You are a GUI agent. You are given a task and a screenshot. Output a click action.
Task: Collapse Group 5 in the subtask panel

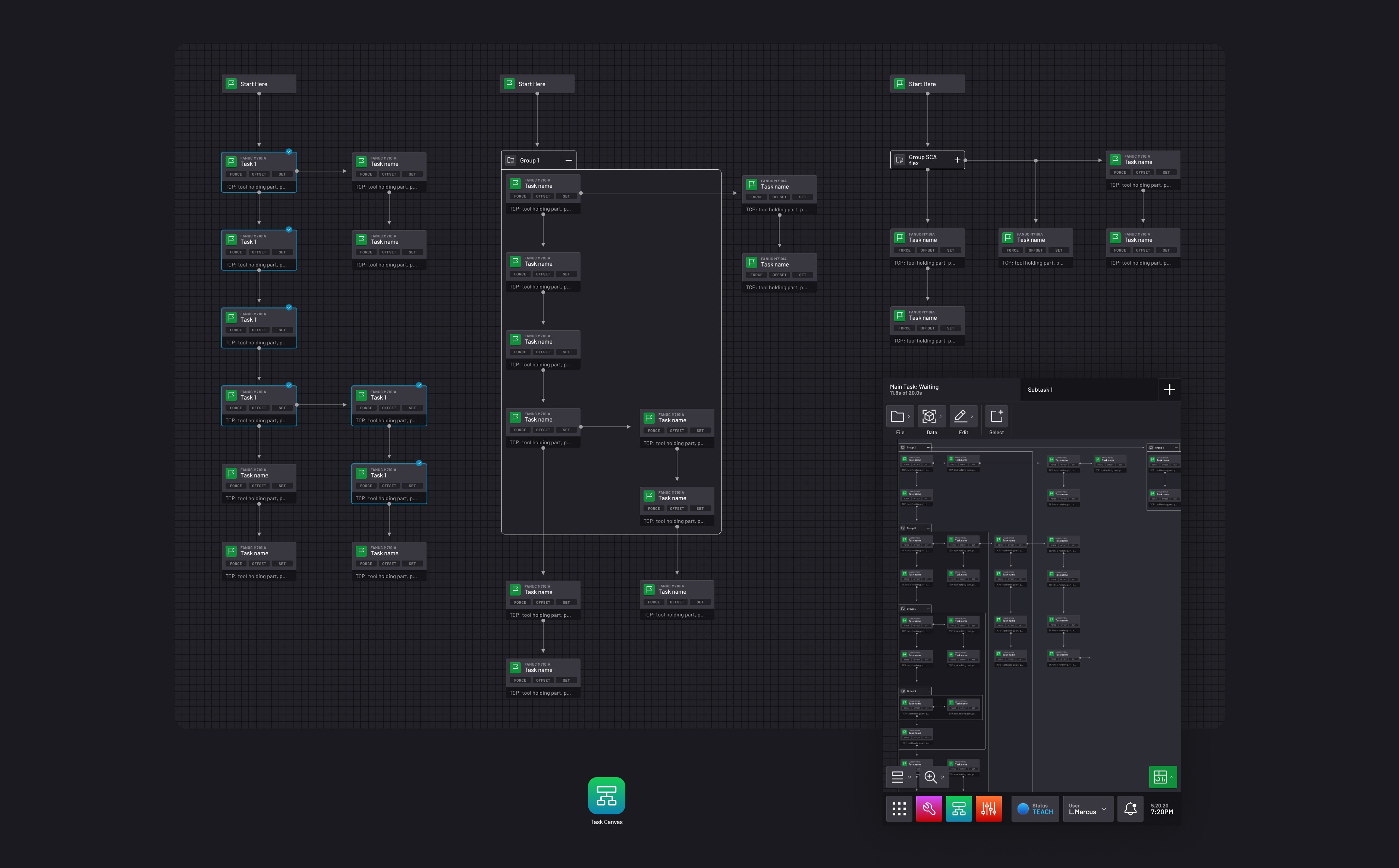point(928,691)
